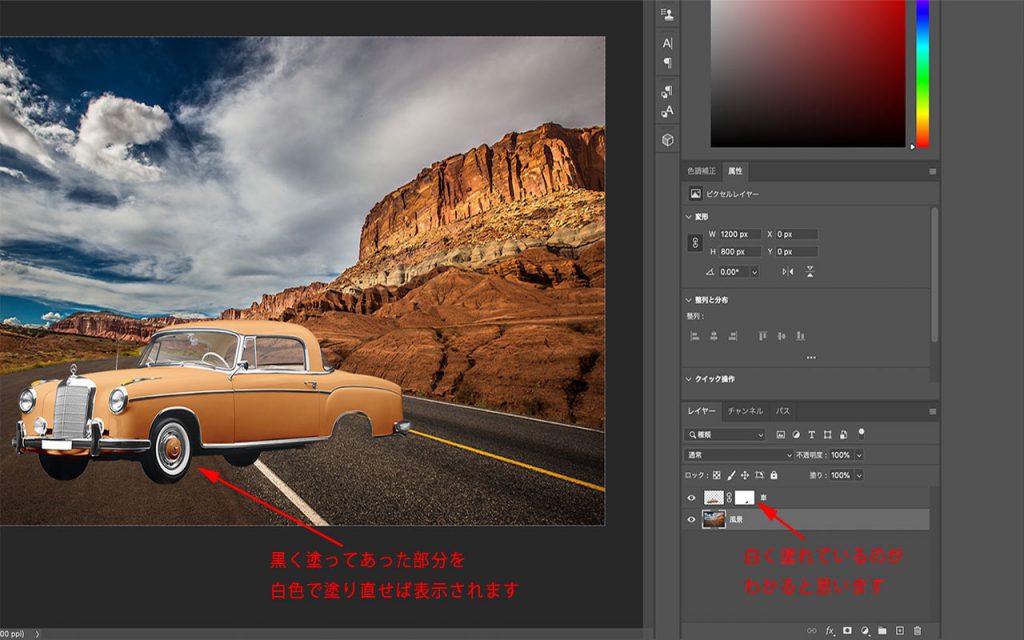Show more align options with three dots
Screen dimensions: 1024x640
811,357
